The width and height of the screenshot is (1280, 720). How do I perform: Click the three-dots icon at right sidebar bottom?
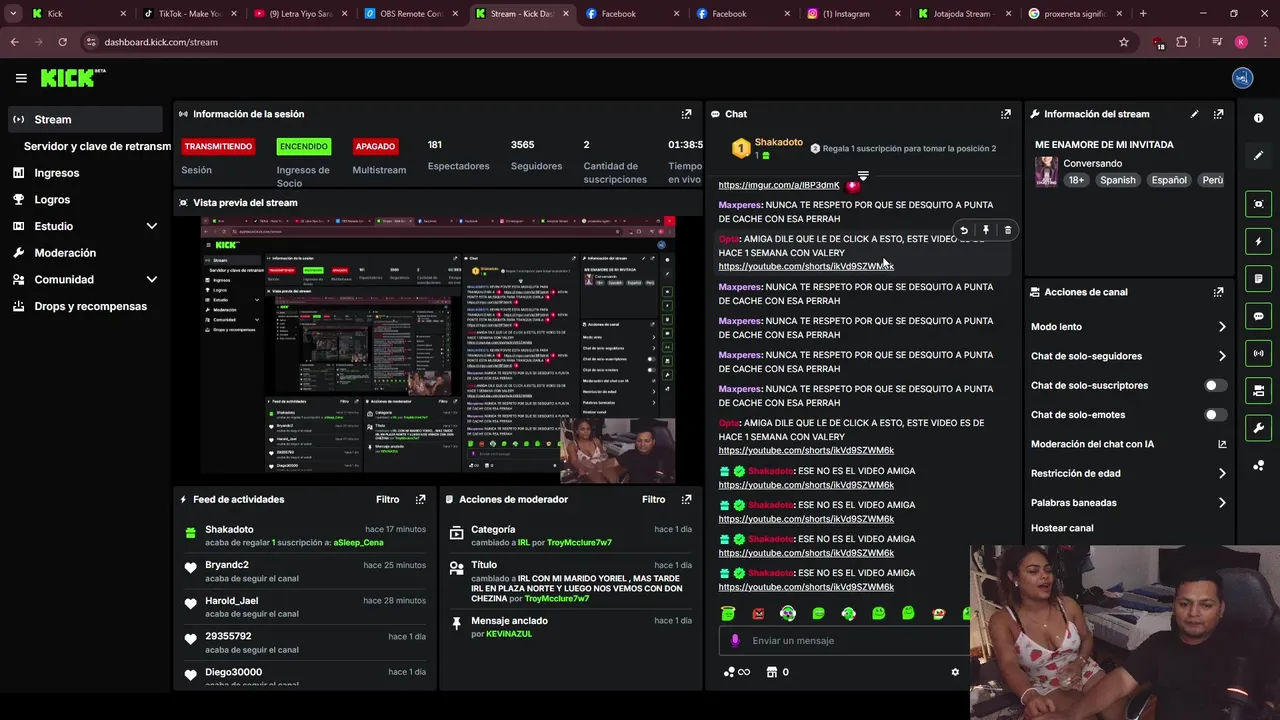coord(1258,466)
